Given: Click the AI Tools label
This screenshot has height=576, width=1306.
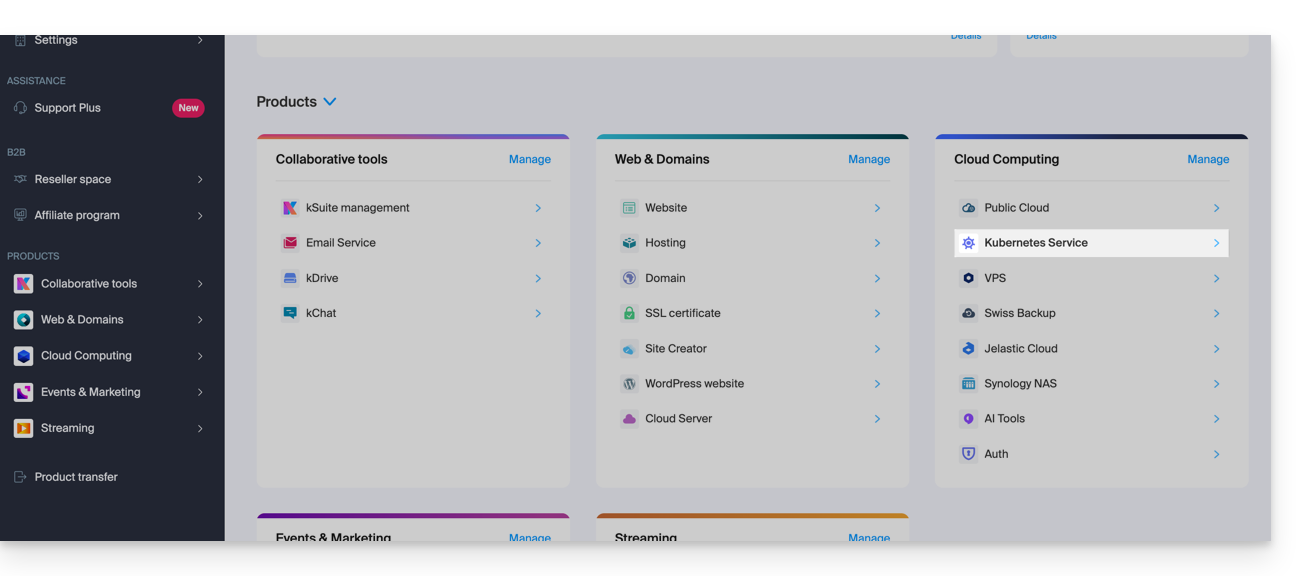Looking at the screenshot, I should tap(1005, 419).
